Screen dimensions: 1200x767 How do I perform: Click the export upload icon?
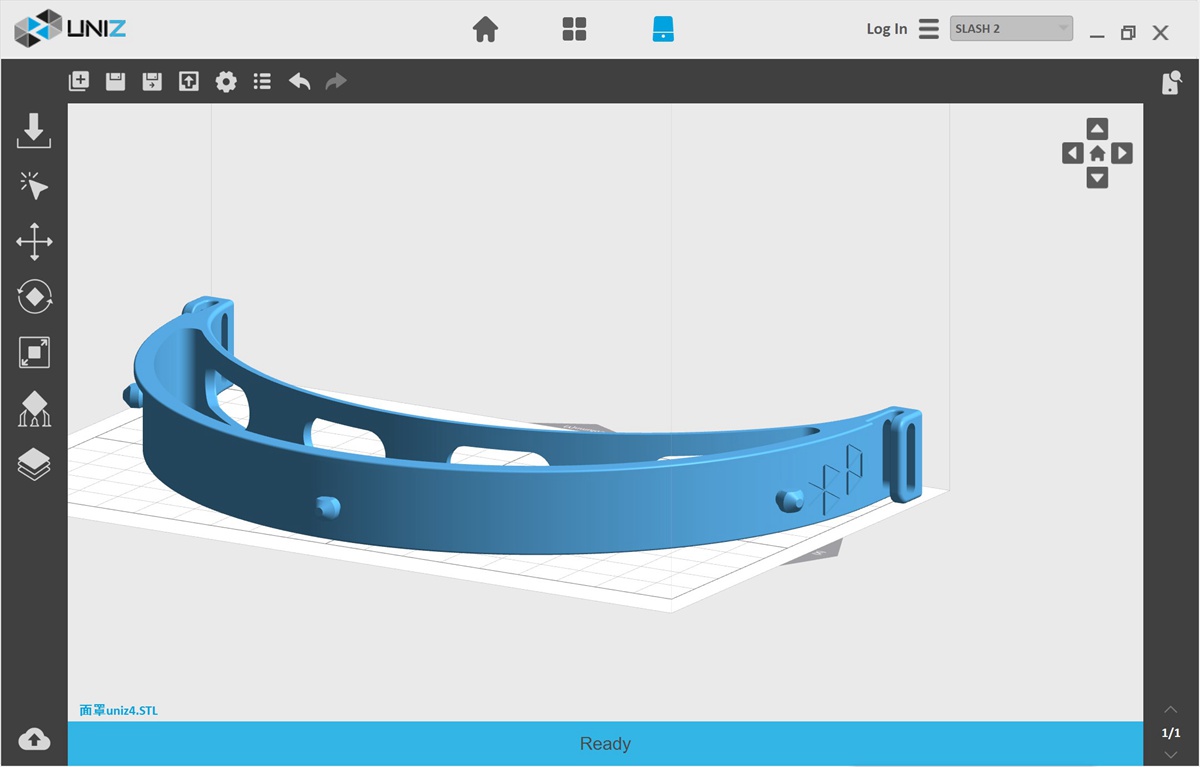point(189,81)
